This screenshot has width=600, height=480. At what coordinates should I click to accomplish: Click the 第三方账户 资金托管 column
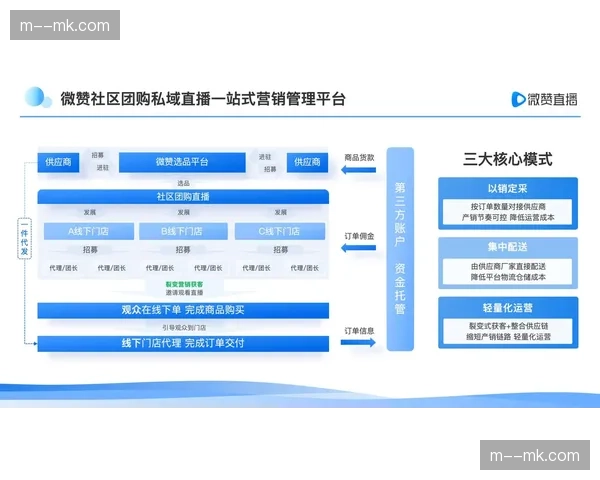(400, 249)
